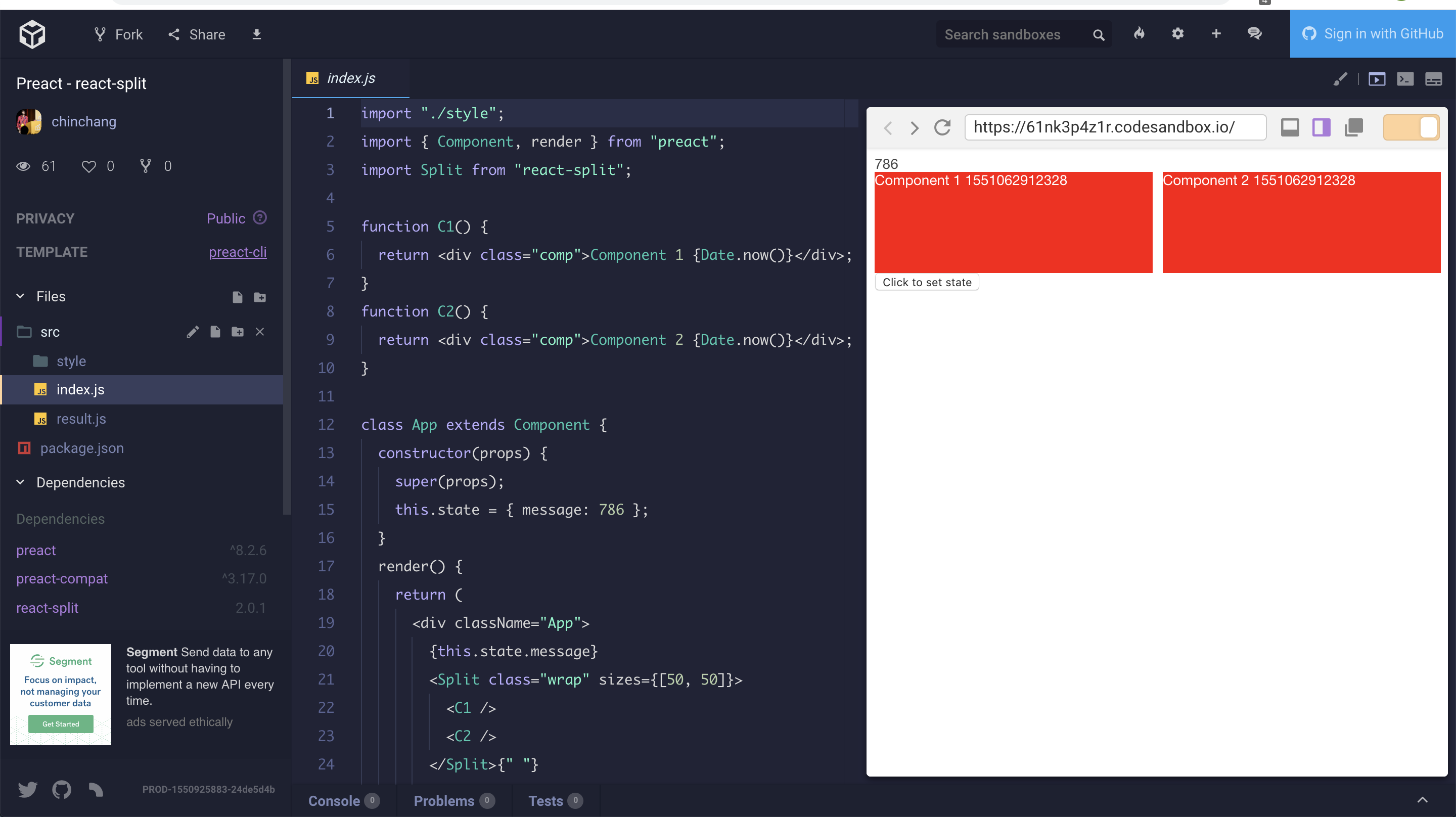Screen dimensions: 1456x817
Task: Collapse the Files section
Action: pyautogui.click(x=20, y=296)
